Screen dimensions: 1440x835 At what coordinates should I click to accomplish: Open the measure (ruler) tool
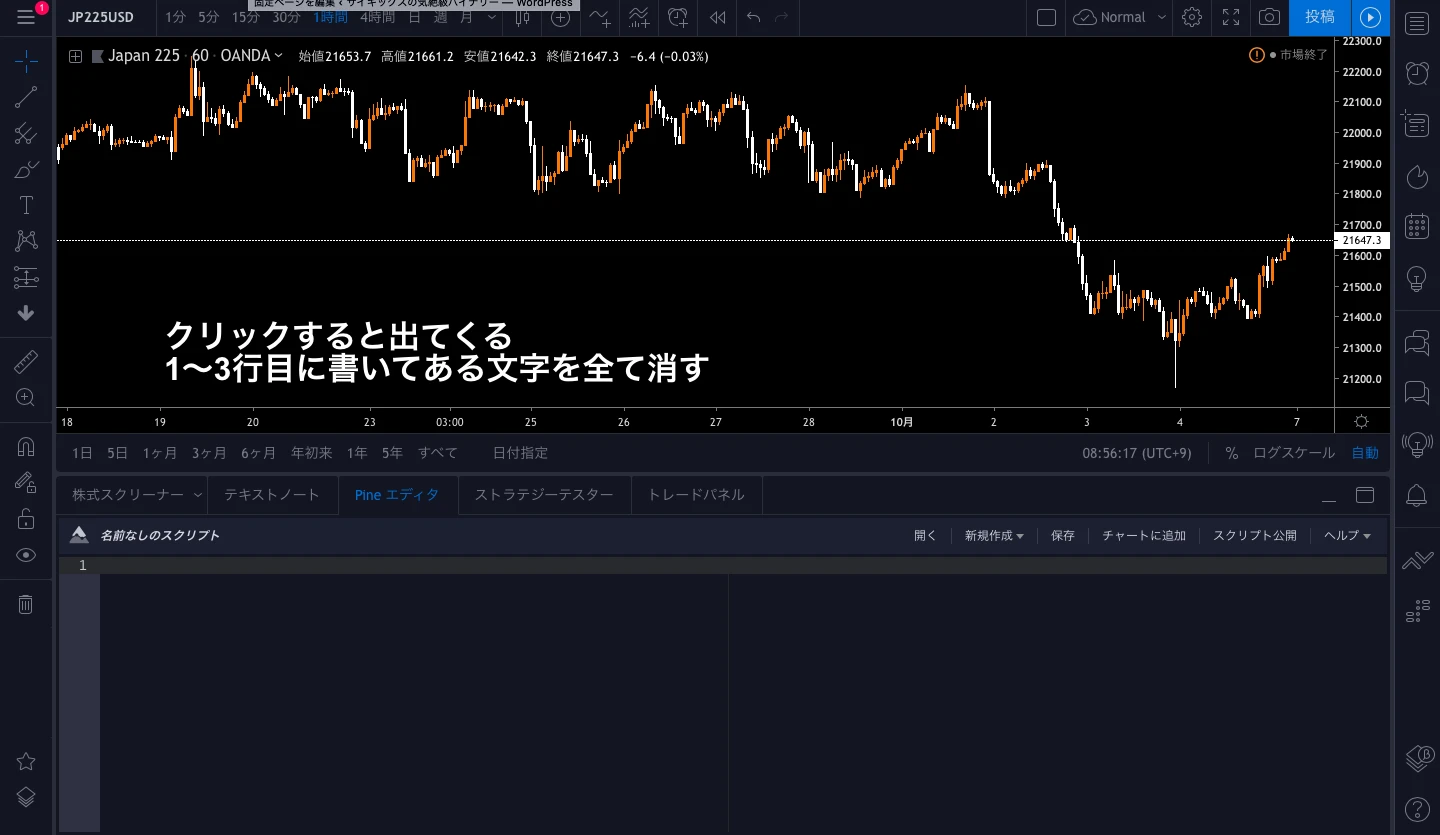(x=25, y=361)
